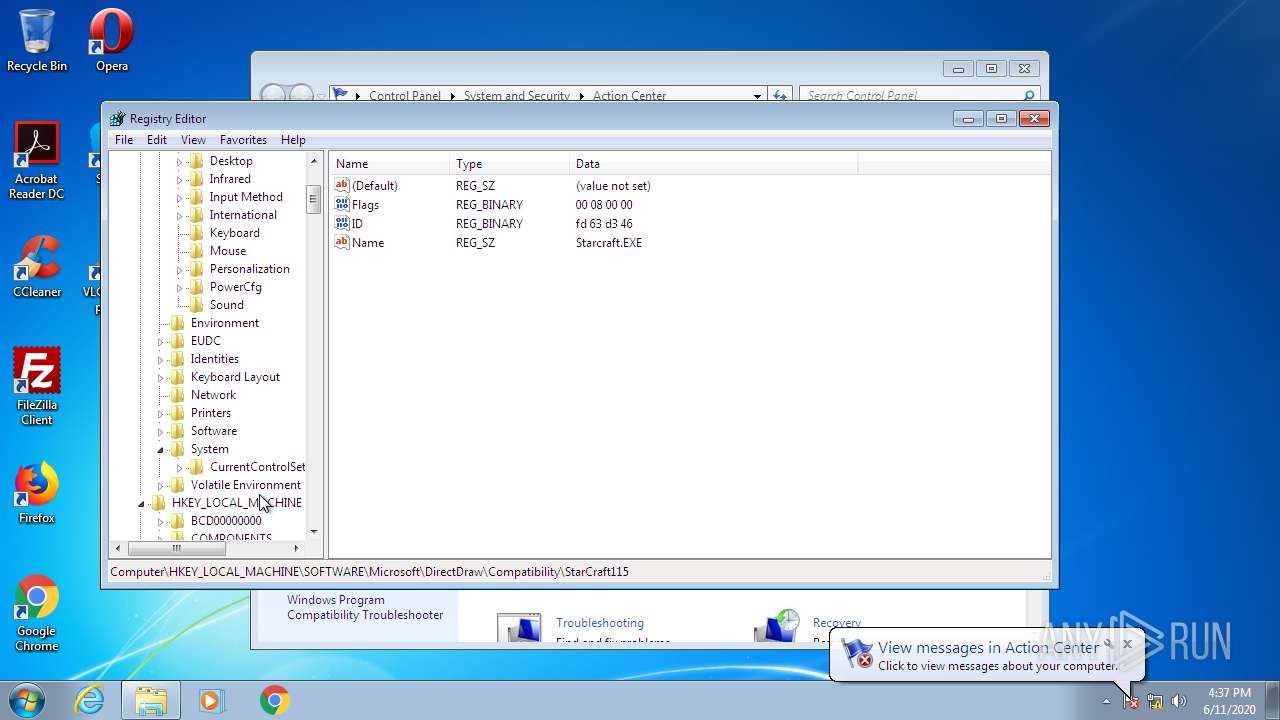Viewport: 1280px width, 720px height.
Task: Close the Action Center notification balloon
Action: 1127,644
